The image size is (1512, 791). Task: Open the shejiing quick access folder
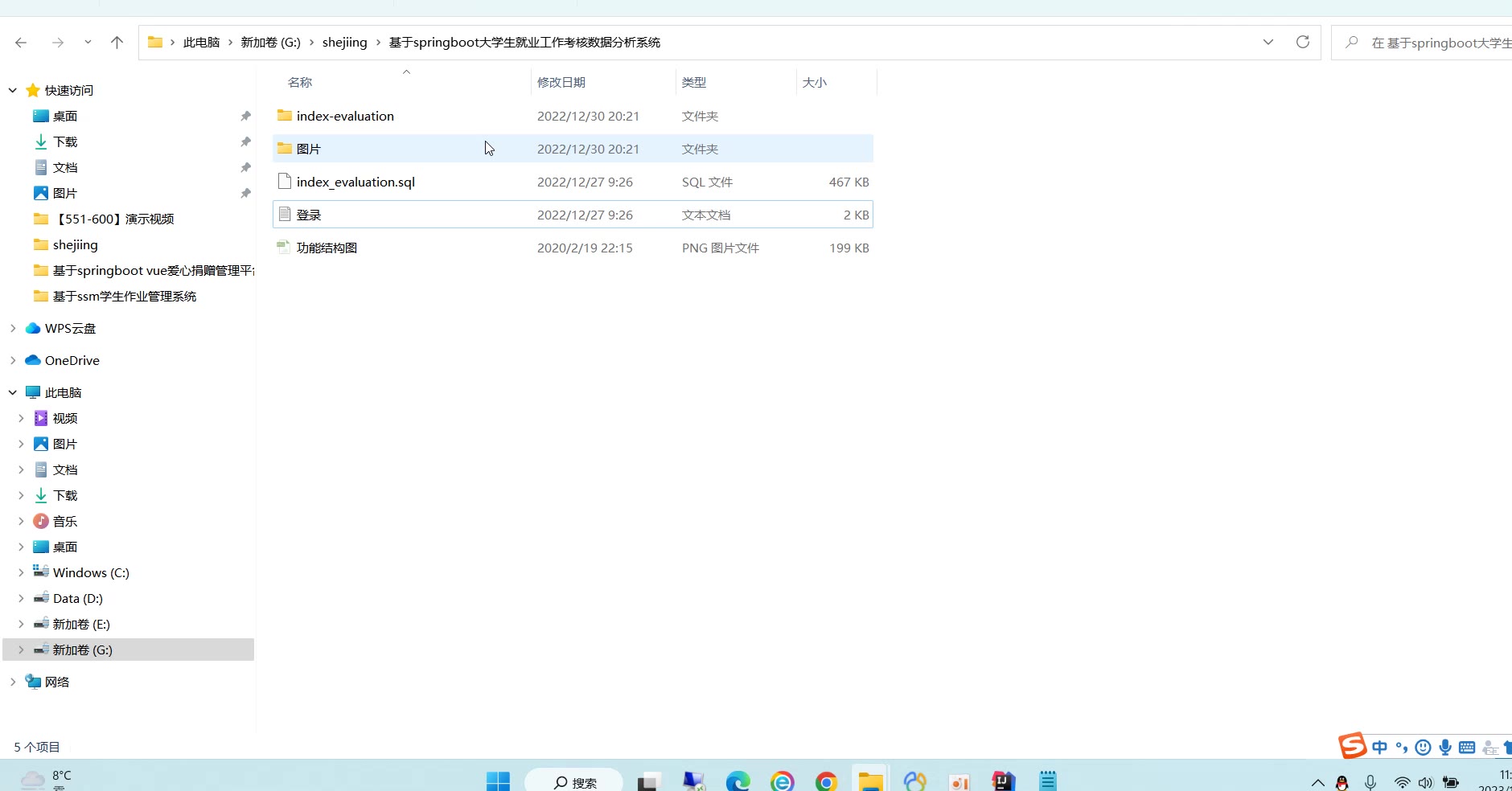point(75,244)
